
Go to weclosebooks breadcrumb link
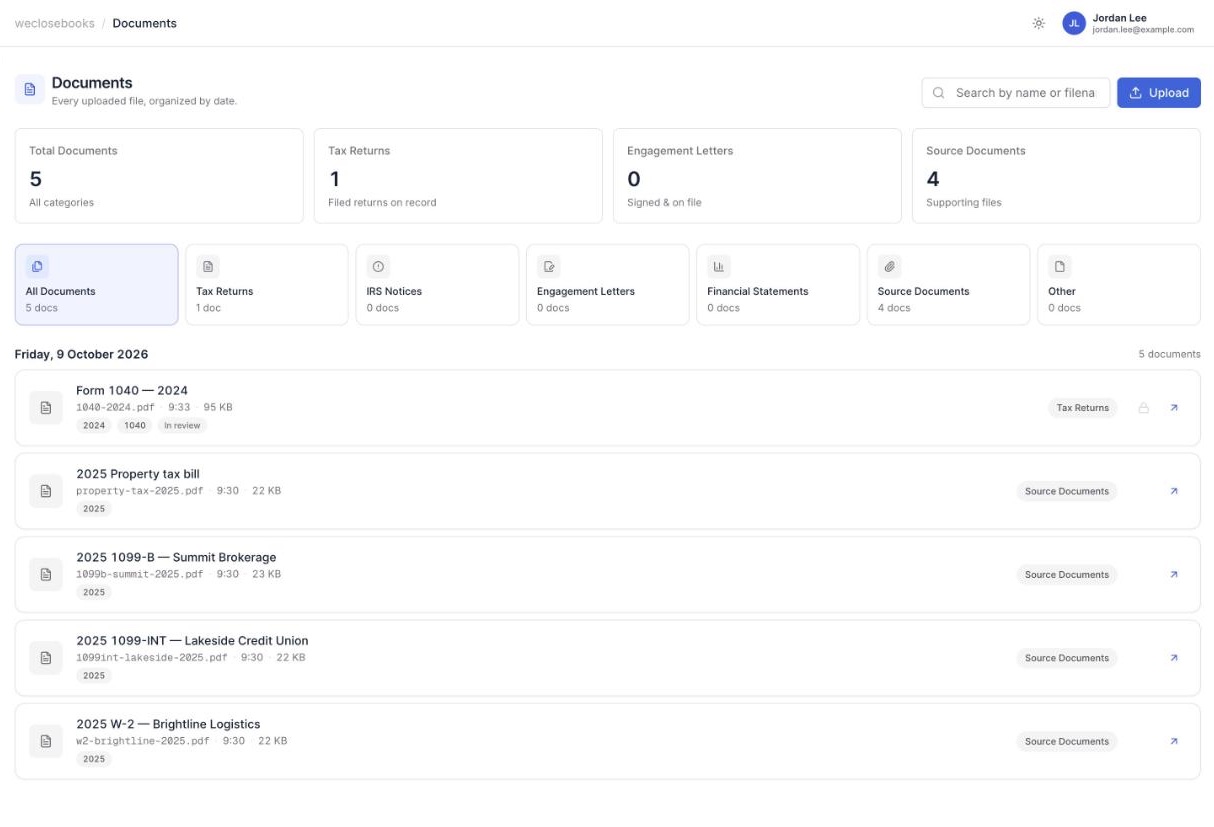point(54,23)
